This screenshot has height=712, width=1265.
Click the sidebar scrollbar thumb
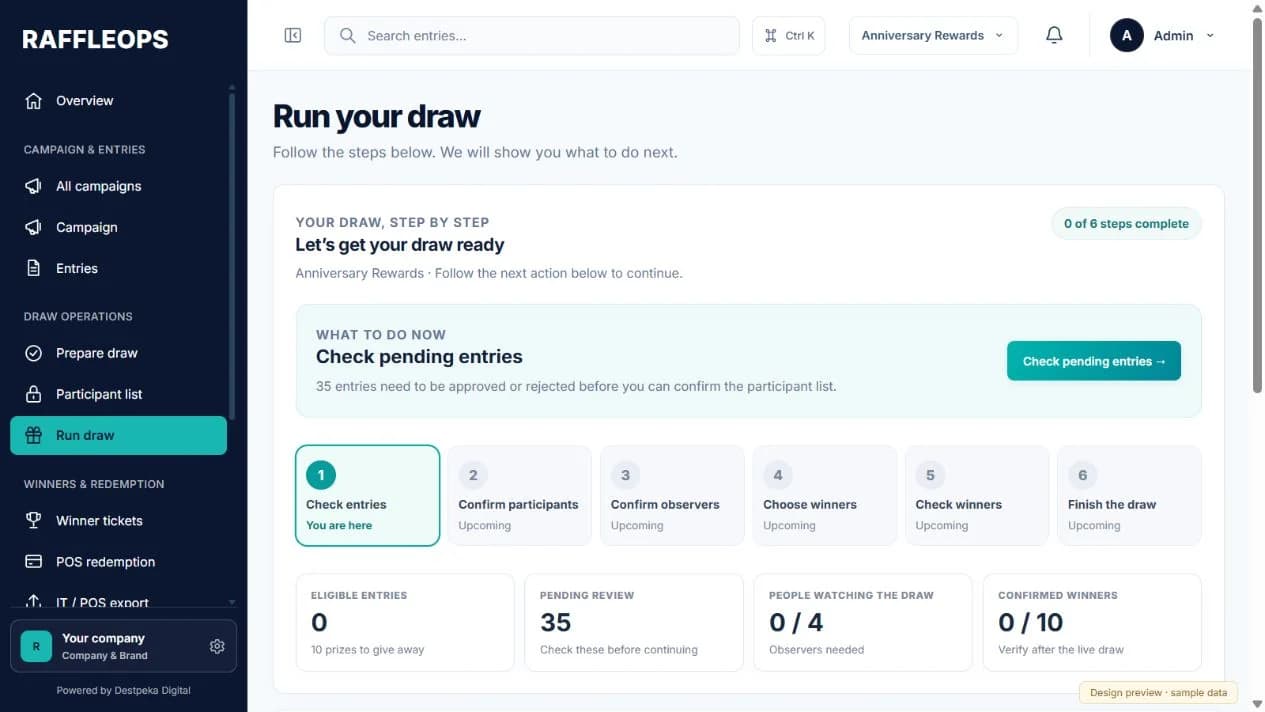tap(232, 255)
